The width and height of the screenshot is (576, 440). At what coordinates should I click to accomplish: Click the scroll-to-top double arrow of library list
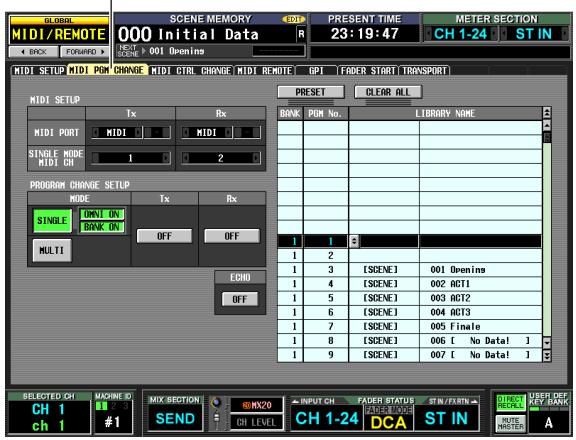pyautogui.click(x=547, y=112)
